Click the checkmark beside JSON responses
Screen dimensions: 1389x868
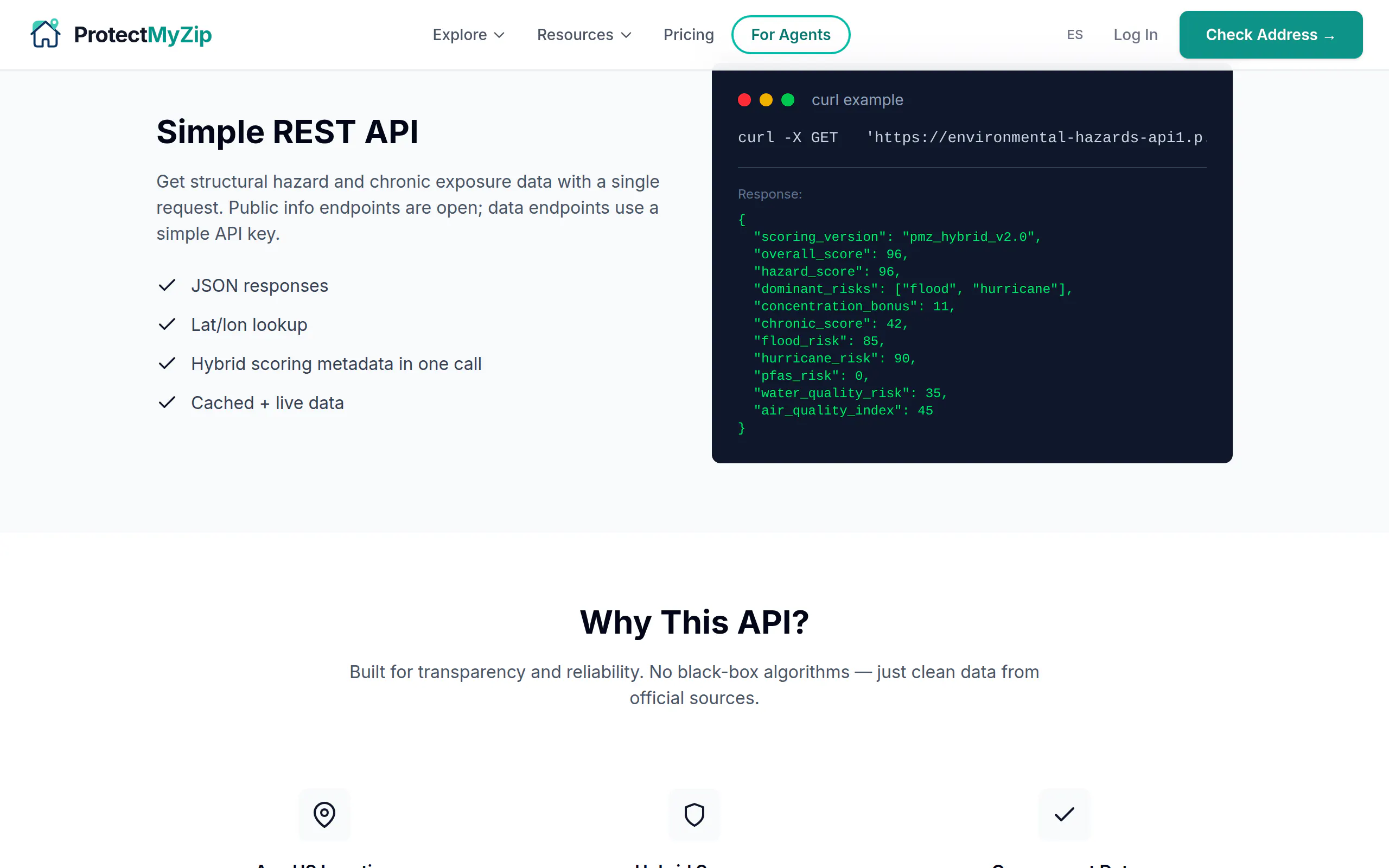pos(167,285)
